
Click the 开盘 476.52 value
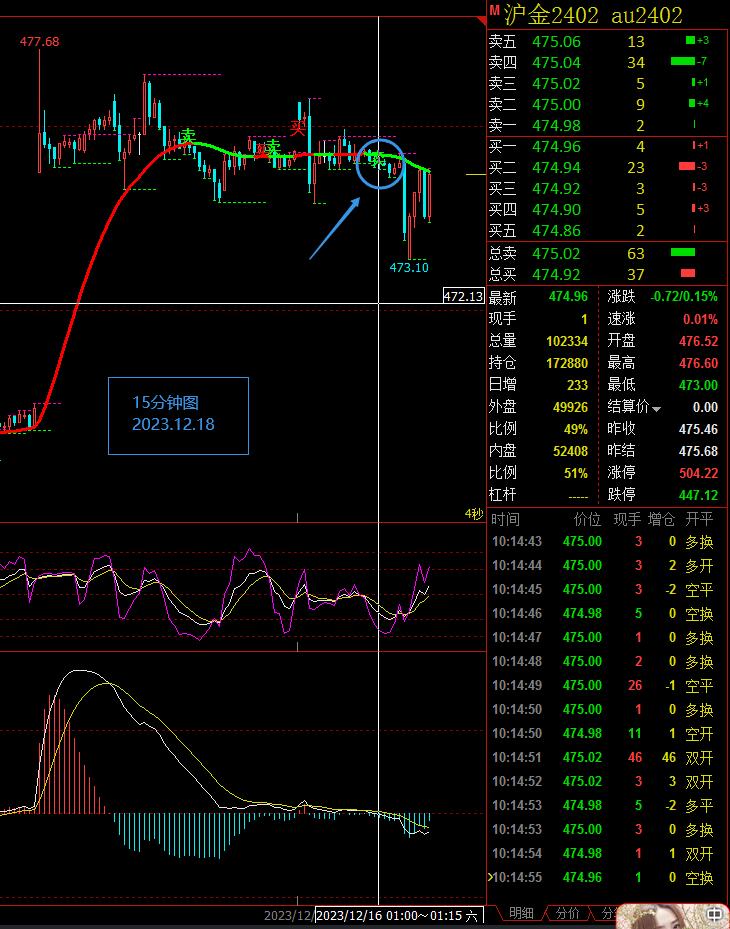699,341
